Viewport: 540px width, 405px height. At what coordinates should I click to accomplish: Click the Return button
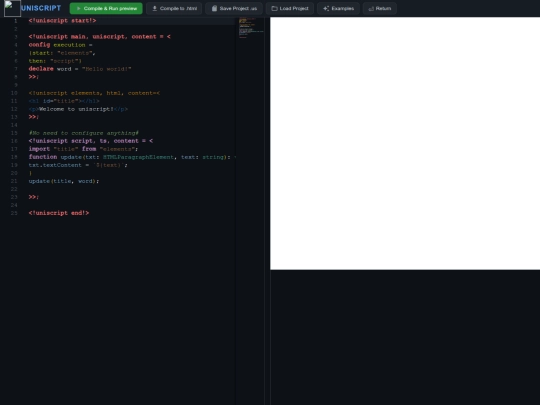point(380,8)
